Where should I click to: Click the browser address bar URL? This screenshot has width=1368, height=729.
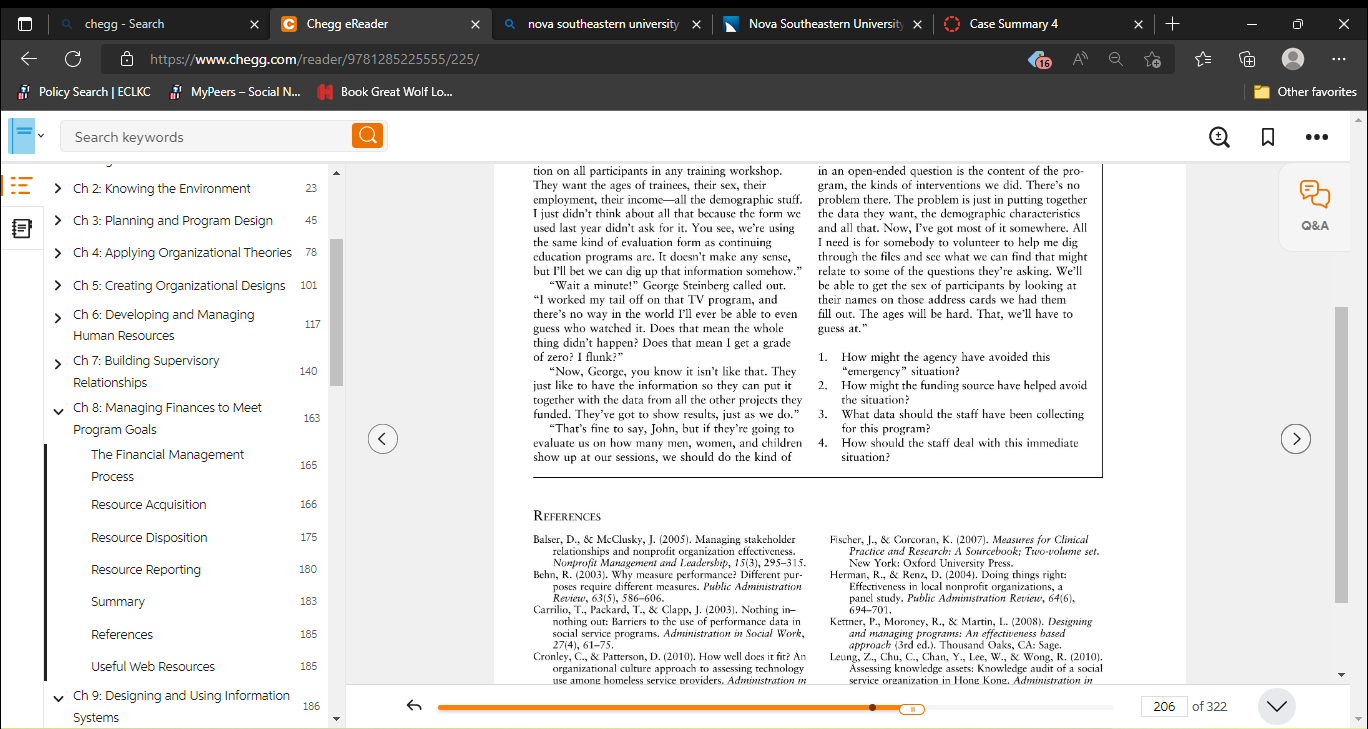[314, 59]
